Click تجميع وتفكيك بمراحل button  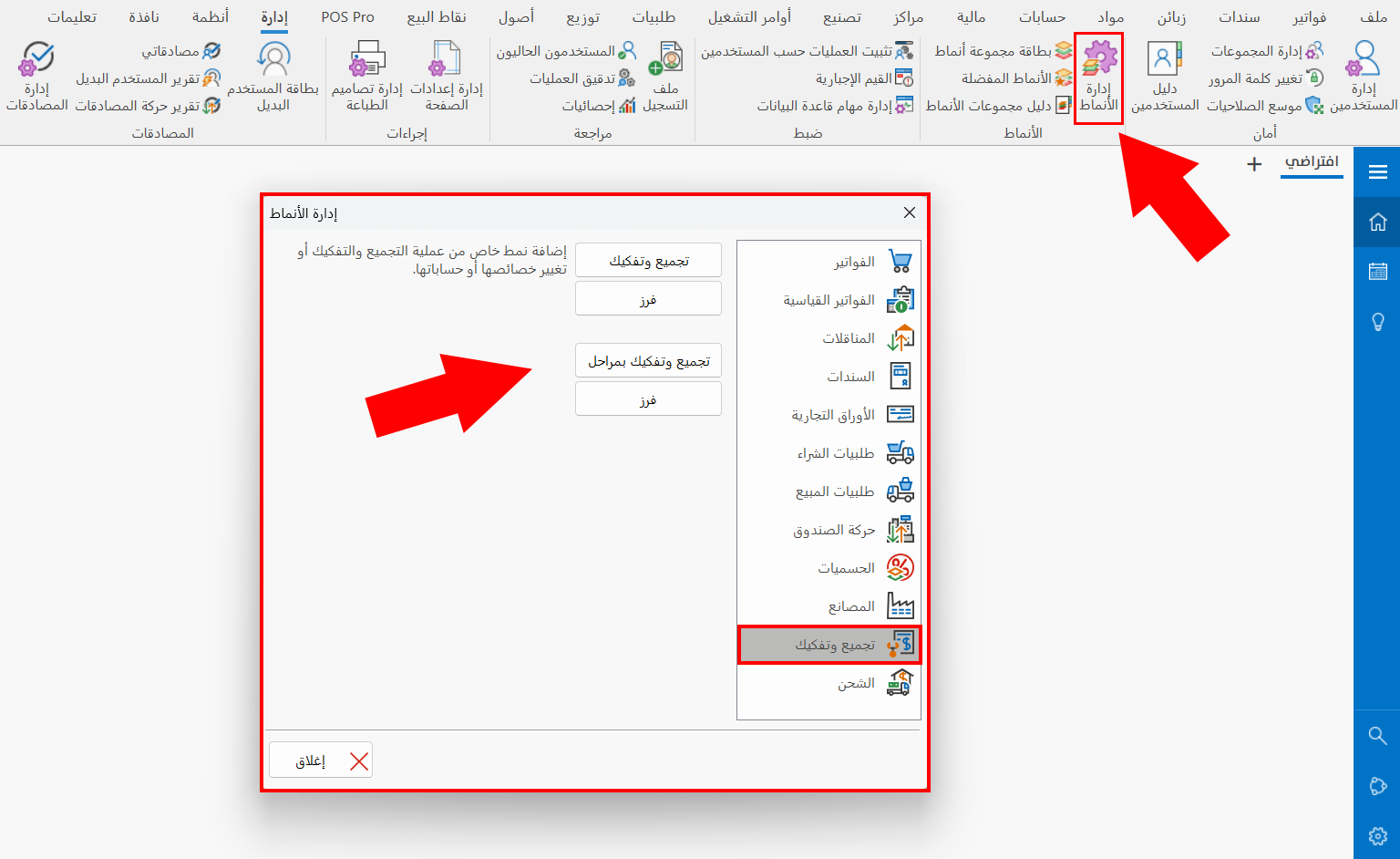click(648, 360)
